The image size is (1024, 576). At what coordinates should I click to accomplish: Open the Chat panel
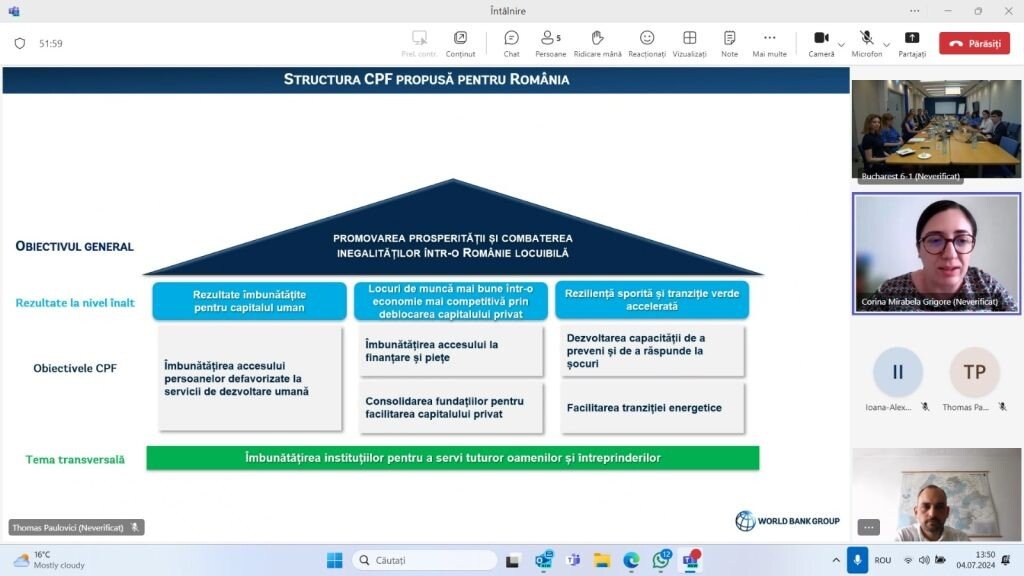(511, 43)
